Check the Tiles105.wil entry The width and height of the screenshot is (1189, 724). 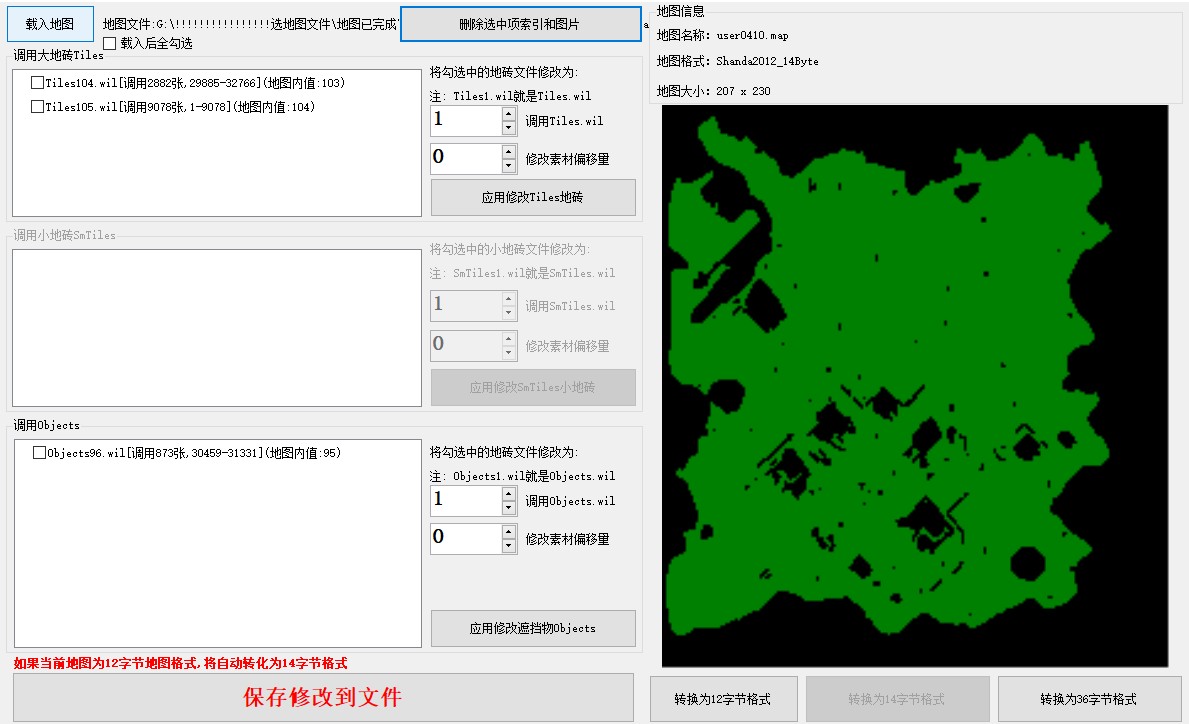coord(37,107)
